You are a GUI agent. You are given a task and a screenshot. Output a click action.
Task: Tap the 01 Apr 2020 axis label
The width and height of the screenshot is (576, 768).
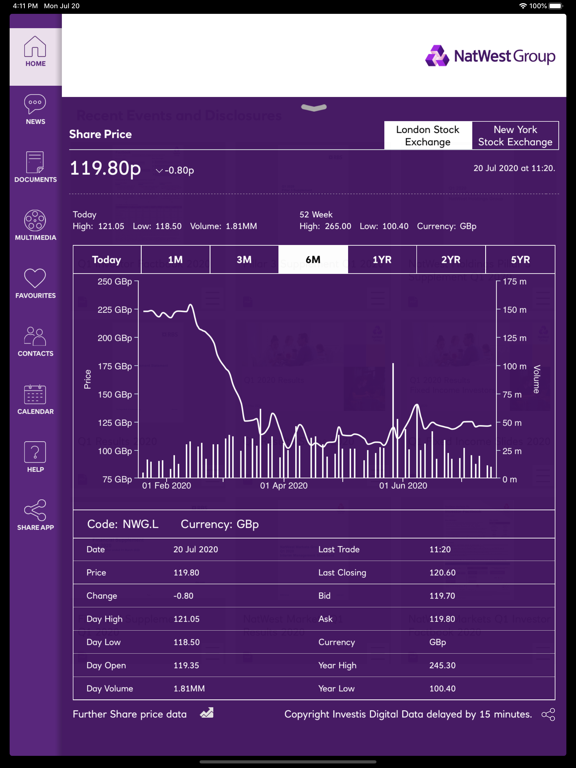tap(284, 485)
